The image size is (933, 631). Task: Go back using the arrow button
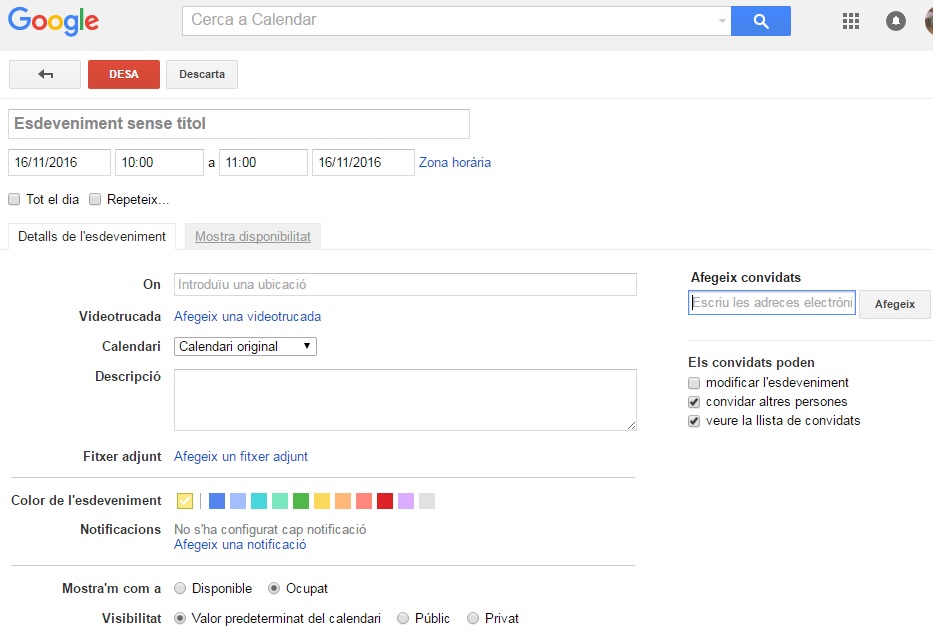coord(45,74)
